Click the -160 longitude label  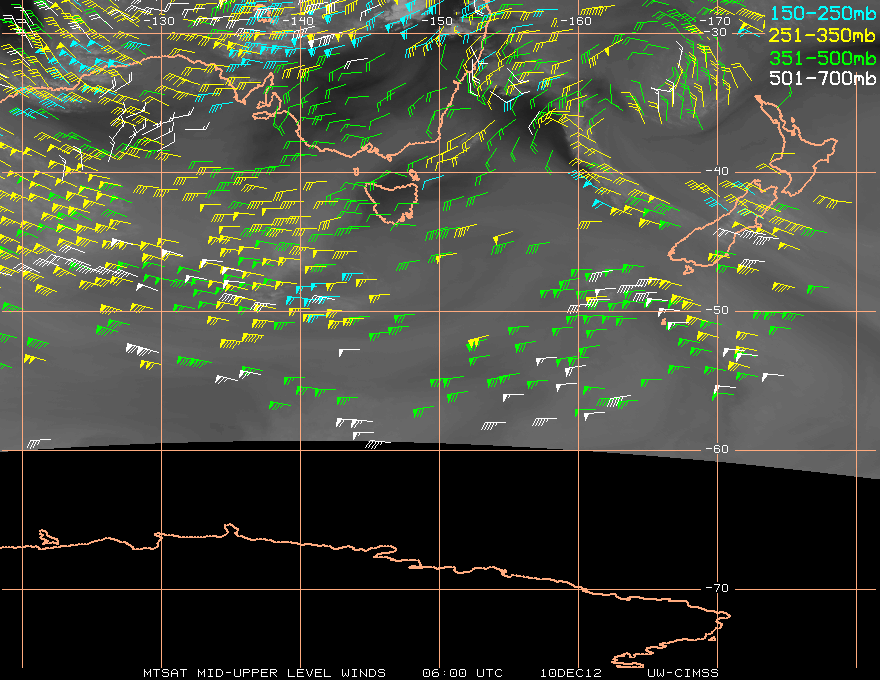point(576,21)
